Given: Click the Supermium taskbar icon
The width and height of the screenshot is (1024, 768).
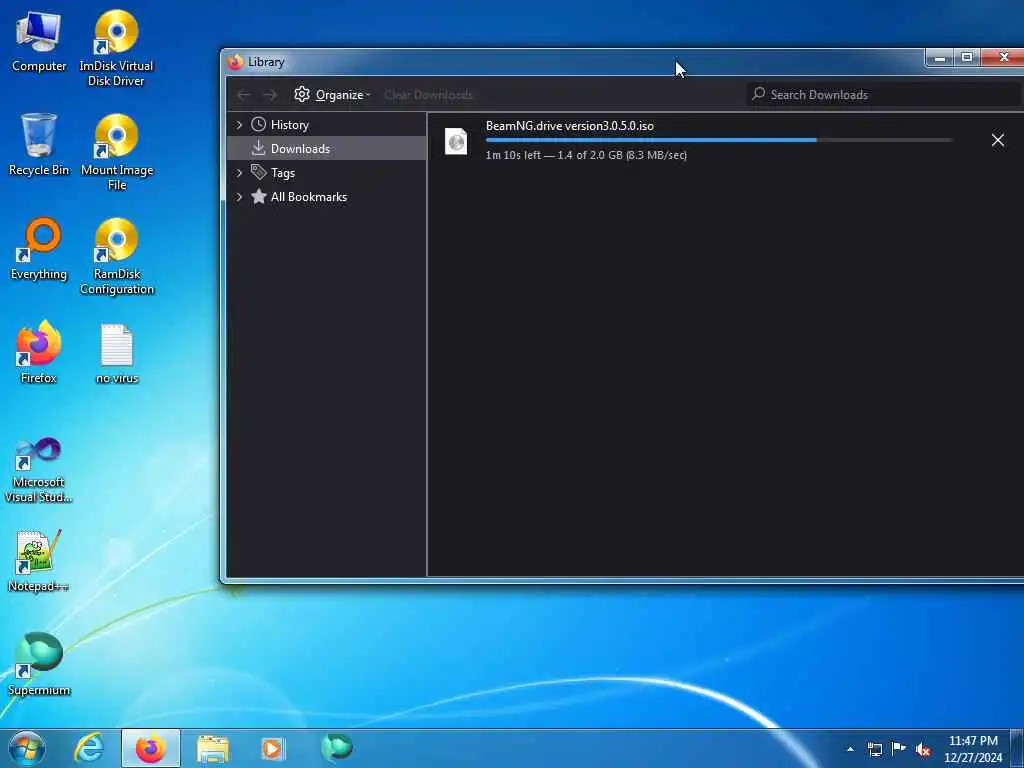Looking at the screenshot, I should tap(337, 748).
